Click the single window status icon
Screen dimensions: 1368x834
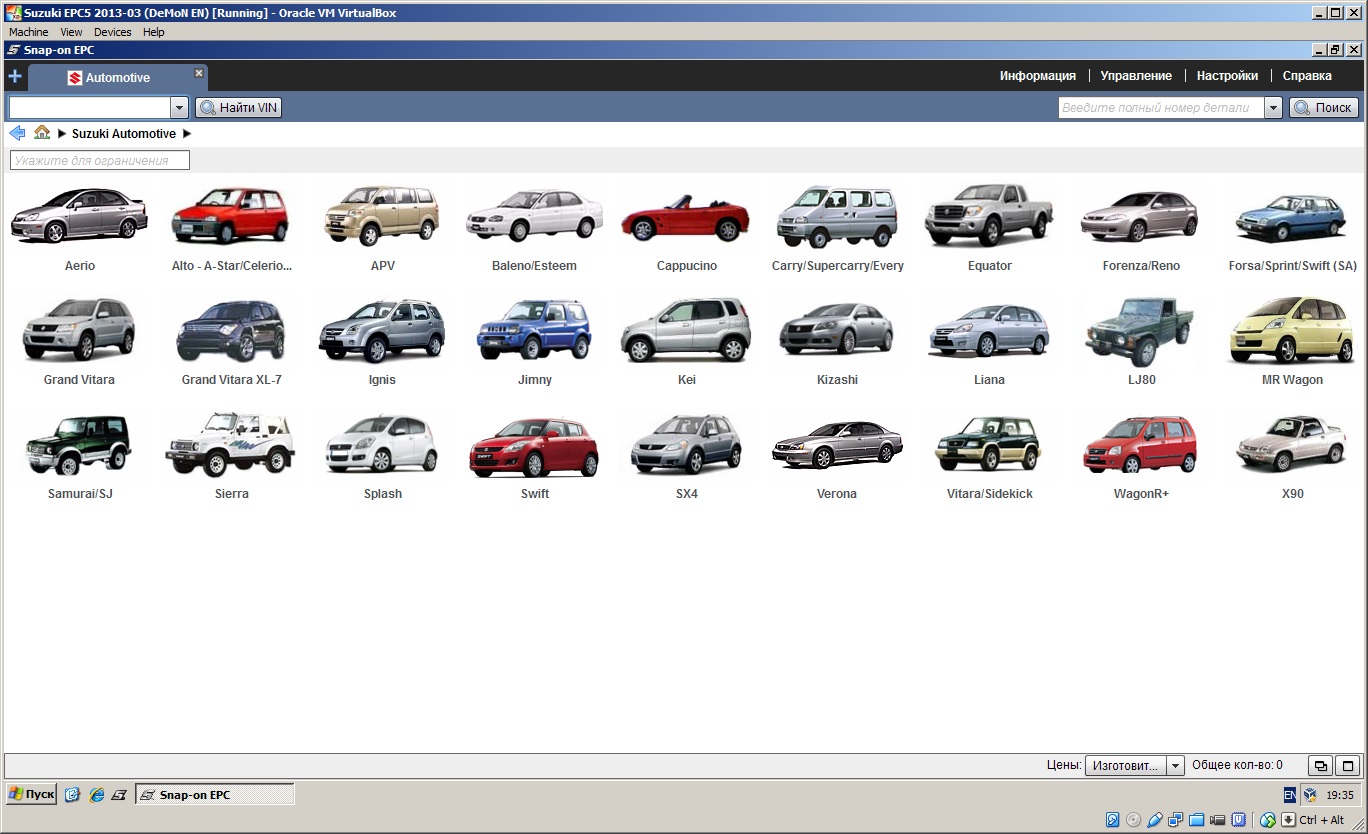pyautogui.click(x=1348, y=766)
